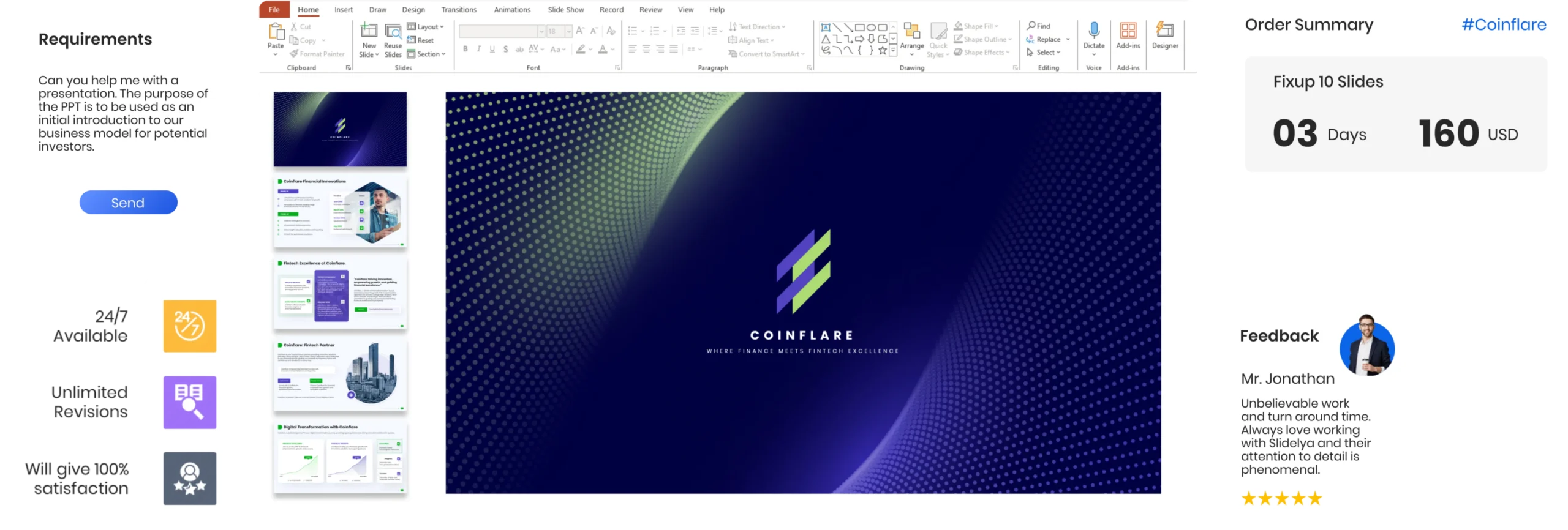Viewport: 1568px width, 530px height.
Task: Select the Digital Transformation with Coinflare thumbnail
Action: pyautogui.click(x=340, y=458)
